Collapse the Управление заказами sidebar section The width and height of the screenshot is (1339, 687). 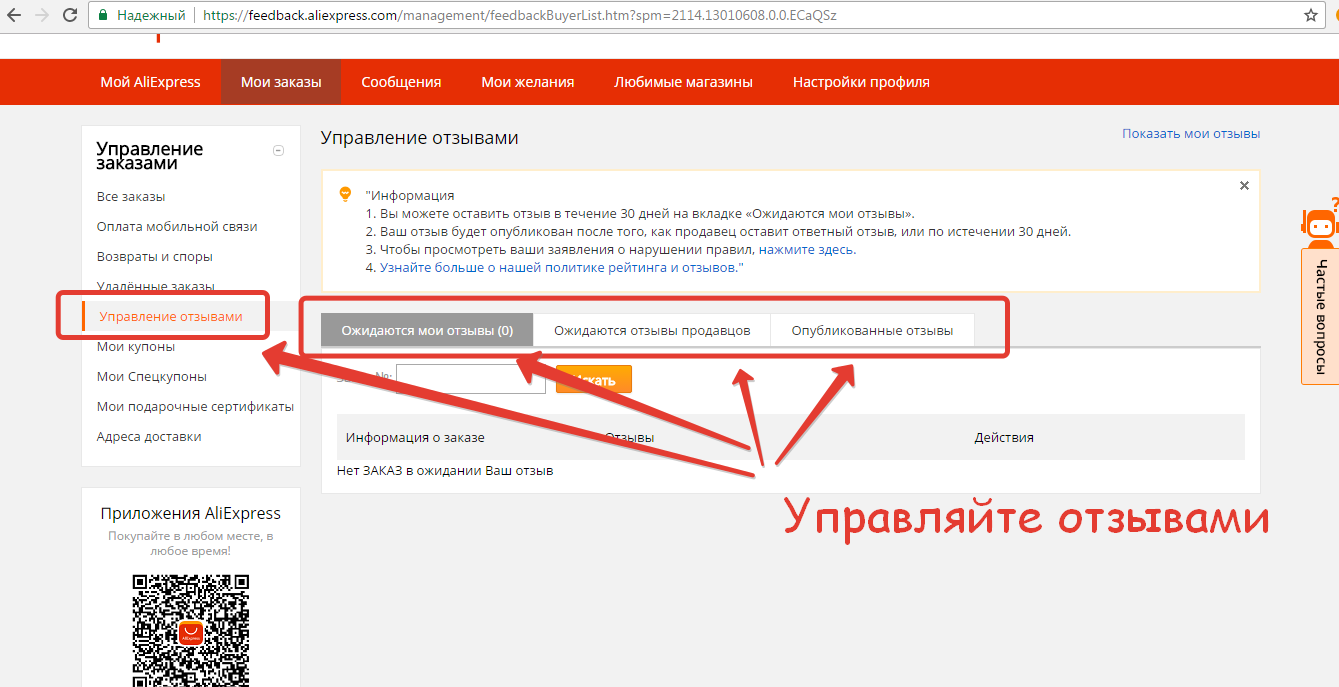[x=278, y=151]
